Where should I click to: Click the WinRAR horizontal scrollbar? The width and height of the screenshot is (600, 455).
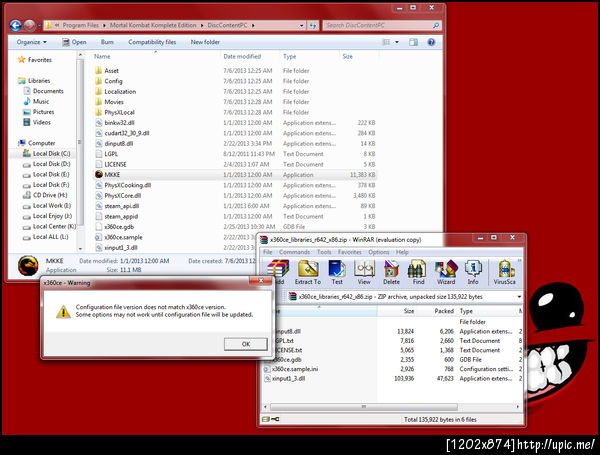[x=364, y=406]
